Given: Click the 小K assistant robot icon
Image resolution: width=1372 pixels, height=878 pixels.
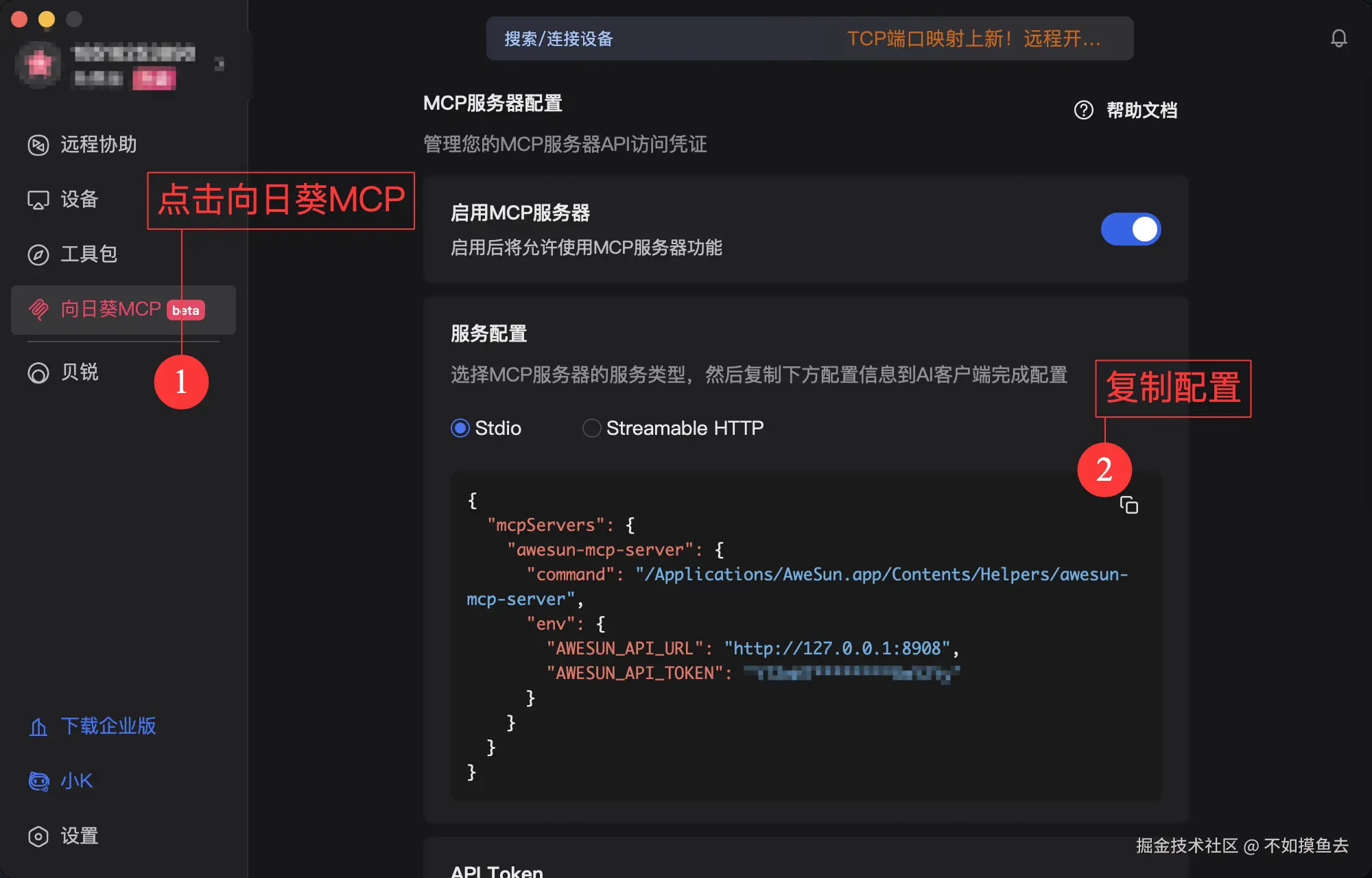Looking at the screenshot, I should pyautogui.click(x=38, y=781).
